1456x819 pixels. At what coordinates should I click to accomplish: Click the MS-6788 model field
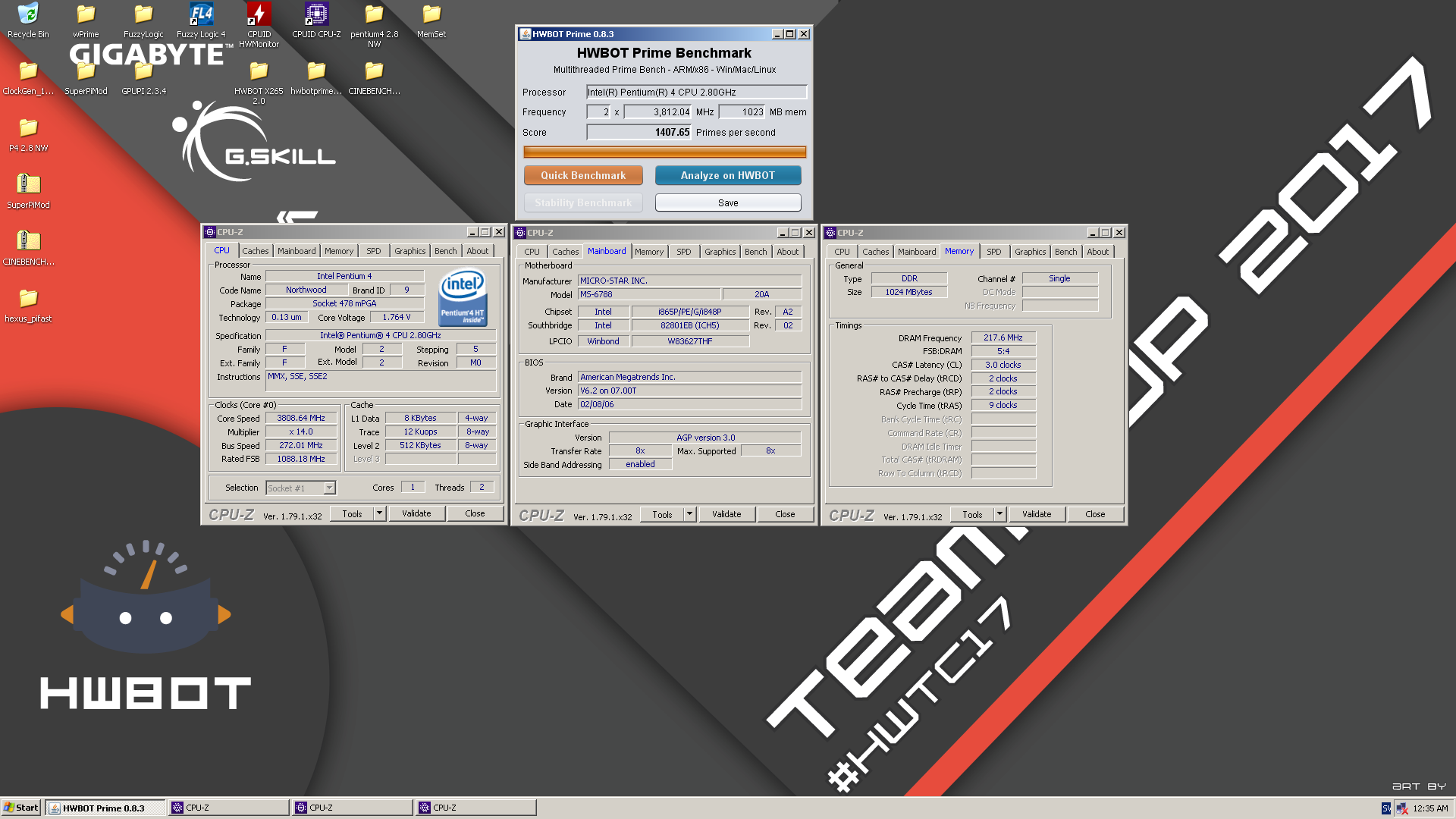pyautogui.click(x=649, y=294)
